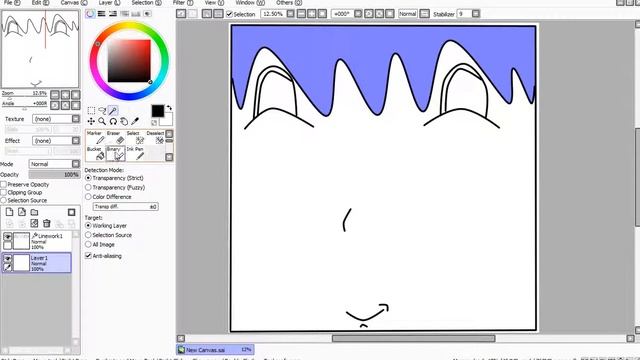640x360 pixels.
Task: Select the lasso selection tool
Action: click(x=102, y=111)
